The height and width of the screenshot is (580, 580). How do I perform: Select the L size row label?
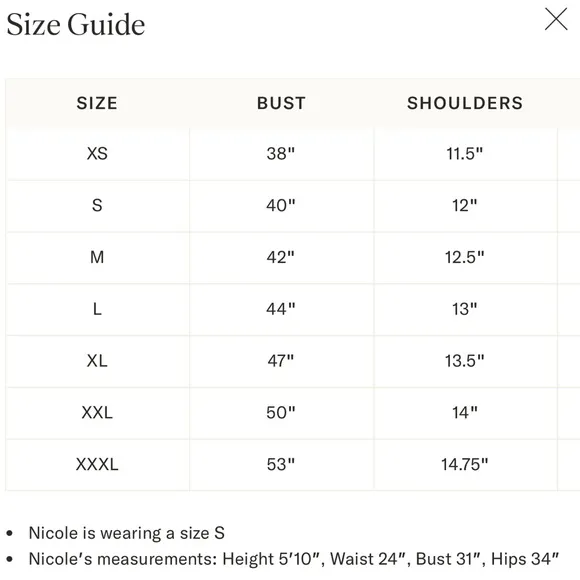coord(97,309)
